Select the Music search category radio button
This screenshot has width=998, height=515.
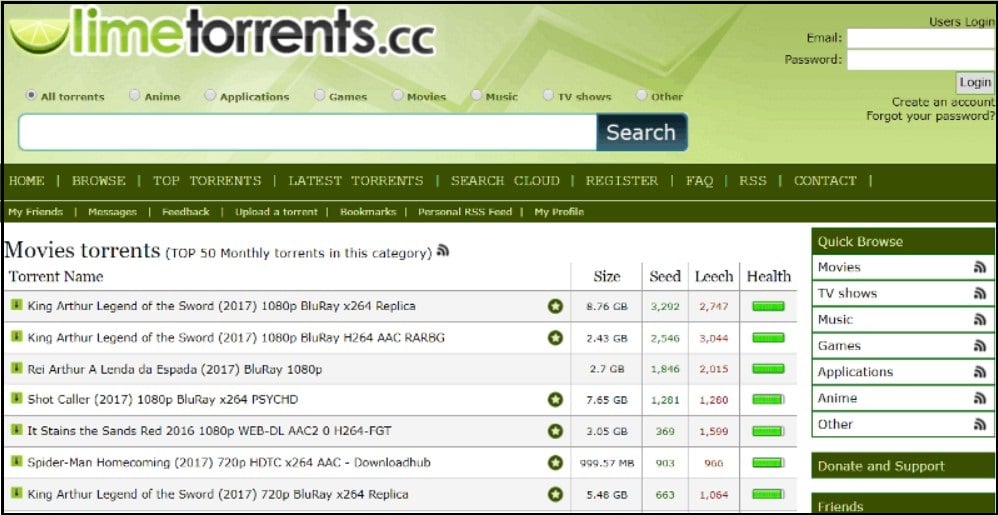(476, 95)
